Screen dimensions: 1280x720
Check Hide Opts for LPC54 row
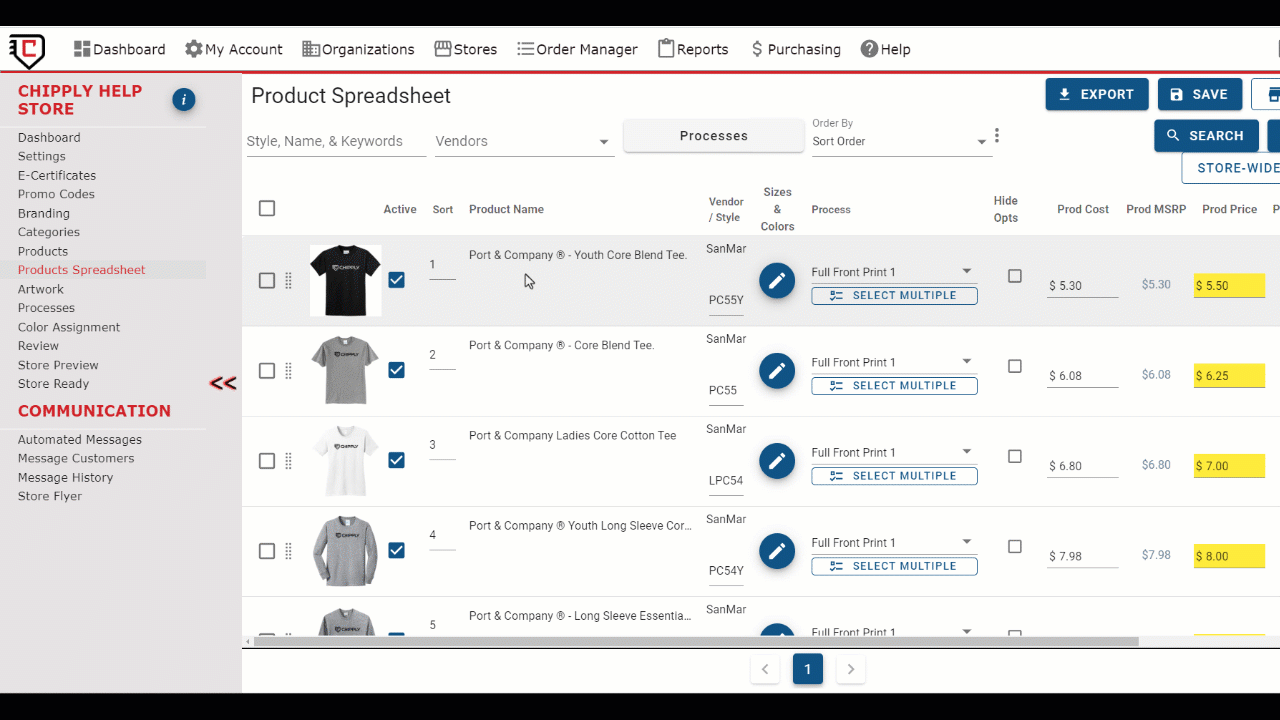pos(1015,456)
